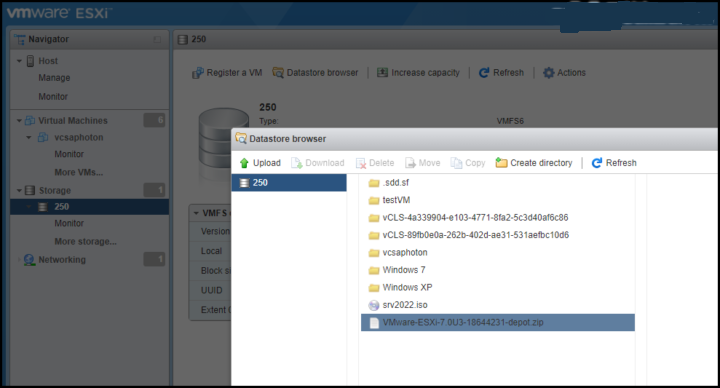
Task: Open Monitor under vcsaphoton
Action: [69, 154]
